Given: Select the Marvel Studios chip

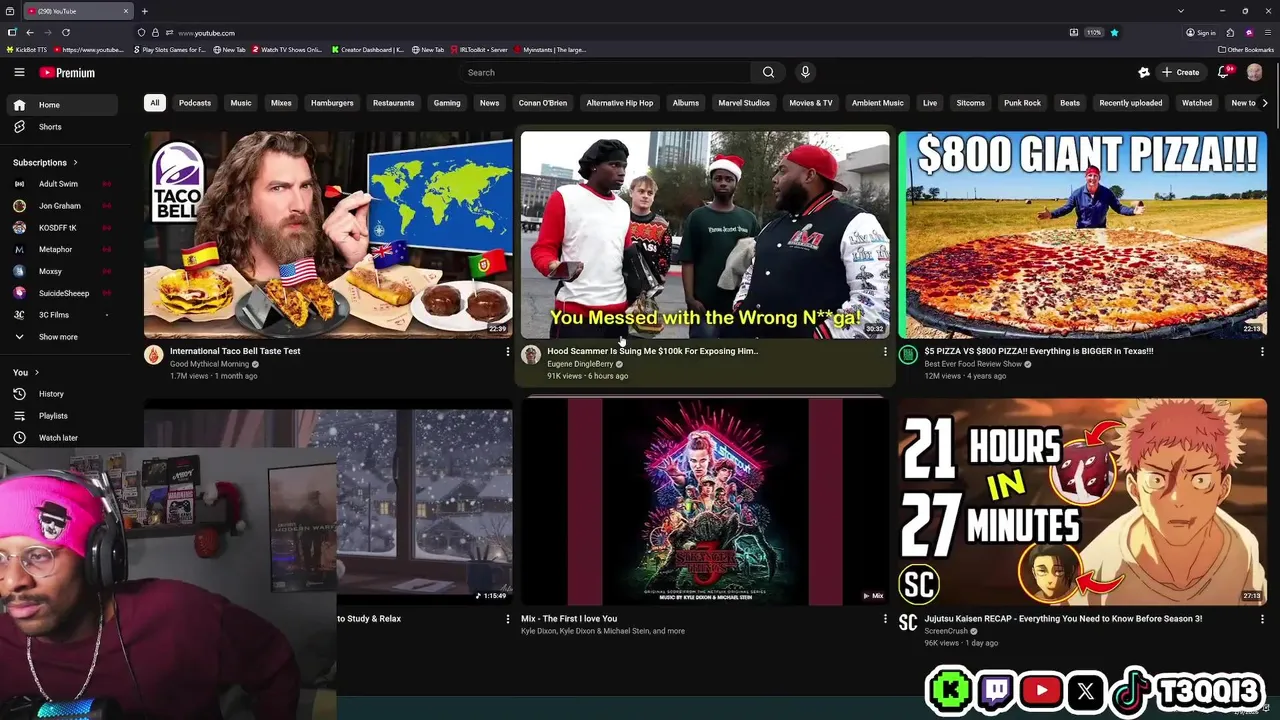Looking at the screenshot, I should coord(744,103).
